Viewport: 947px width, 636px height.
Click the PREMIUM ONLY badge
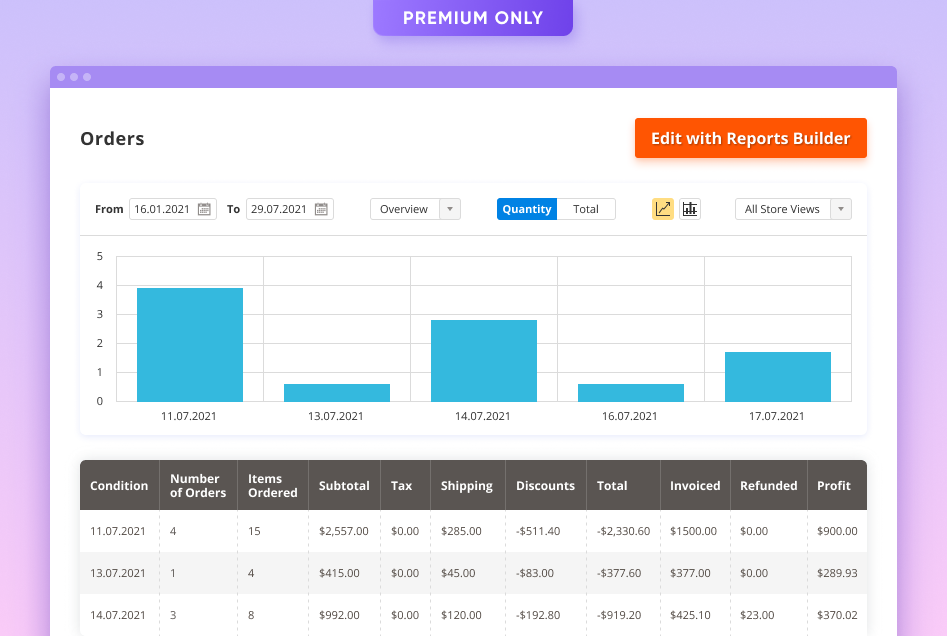click(473, 17)
